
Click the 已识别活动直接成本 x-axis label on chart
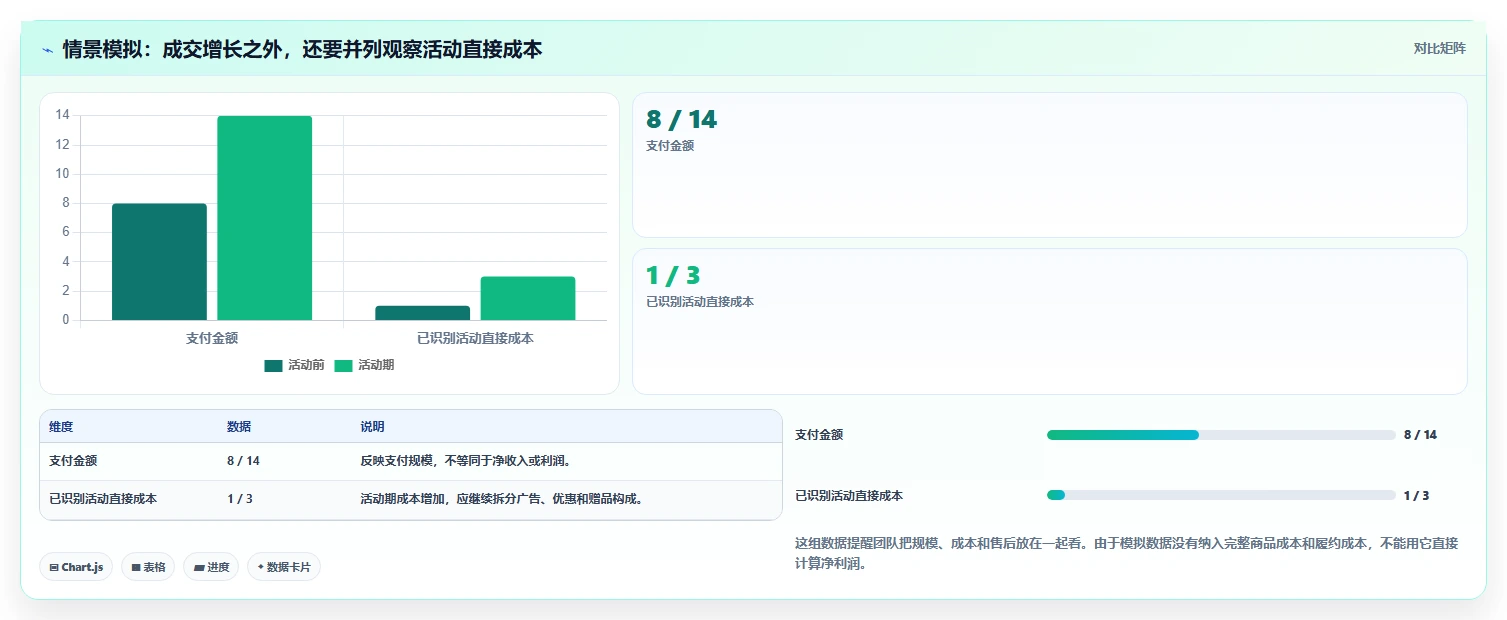click(x=475, y=338)
